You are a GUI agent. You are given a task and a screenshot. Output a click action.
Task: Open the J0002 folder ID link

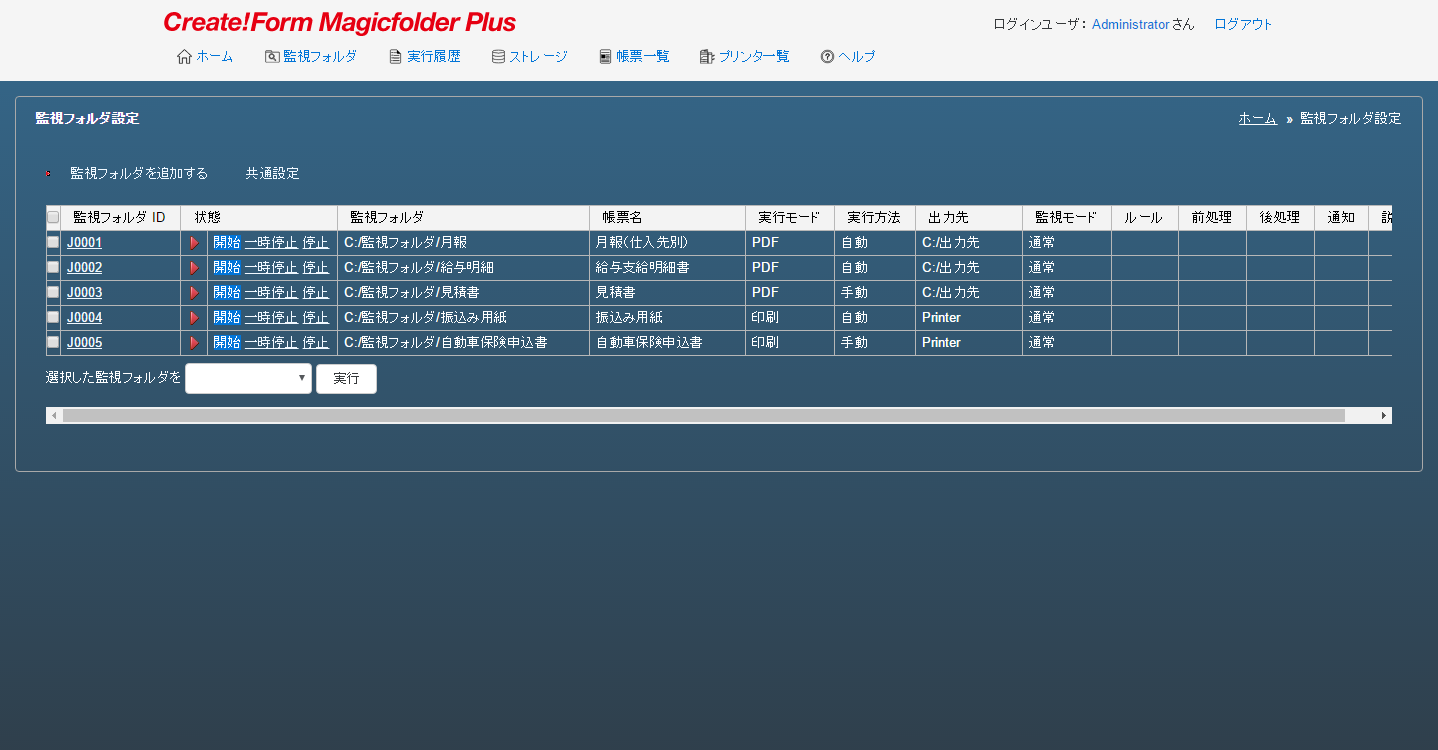coord(84,268)
